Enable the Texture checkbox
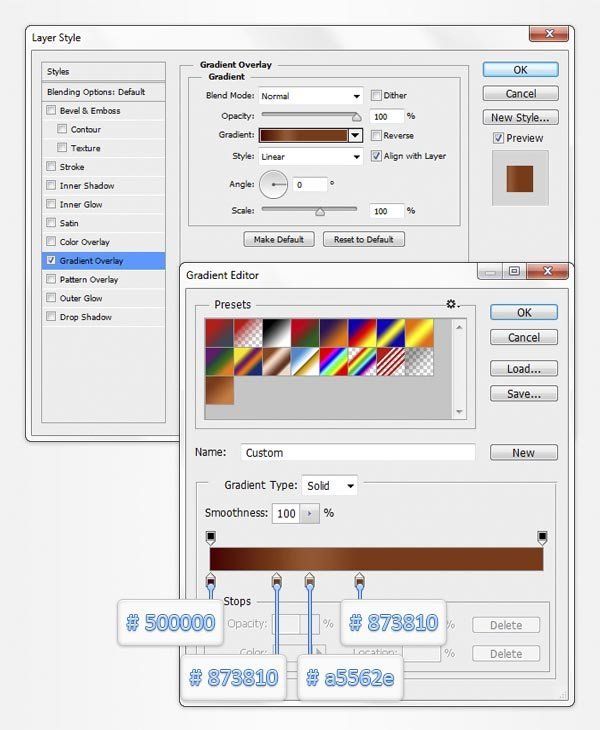 [x=62, y=148]
